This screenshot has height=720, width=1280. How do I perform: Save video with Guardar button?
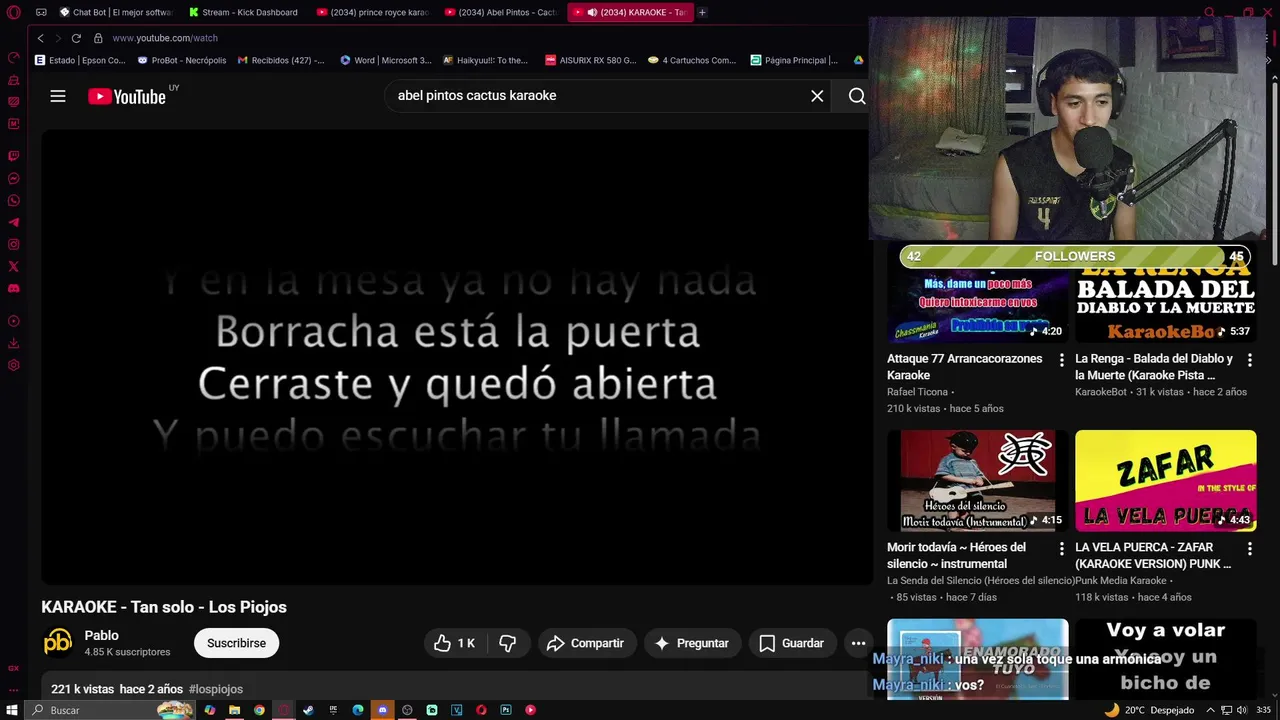(791, 643)
